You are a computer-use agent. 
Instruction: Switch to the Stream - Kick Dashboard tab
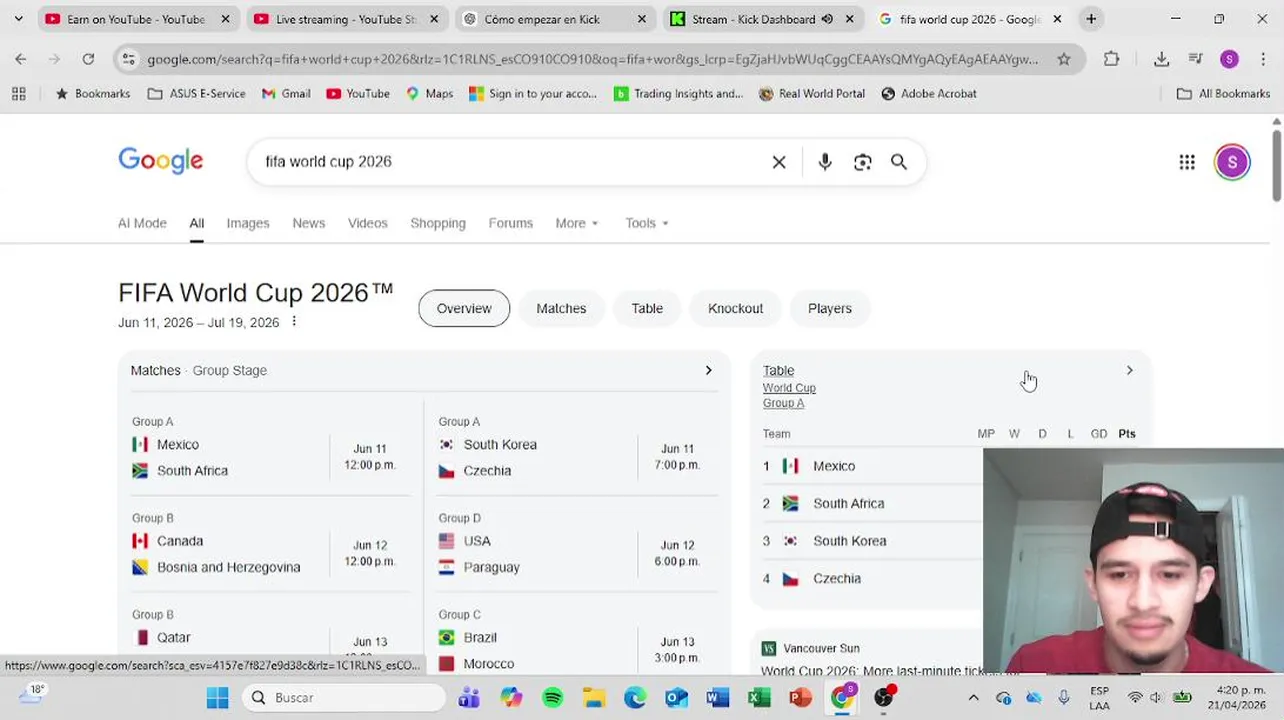pos(763,19)
